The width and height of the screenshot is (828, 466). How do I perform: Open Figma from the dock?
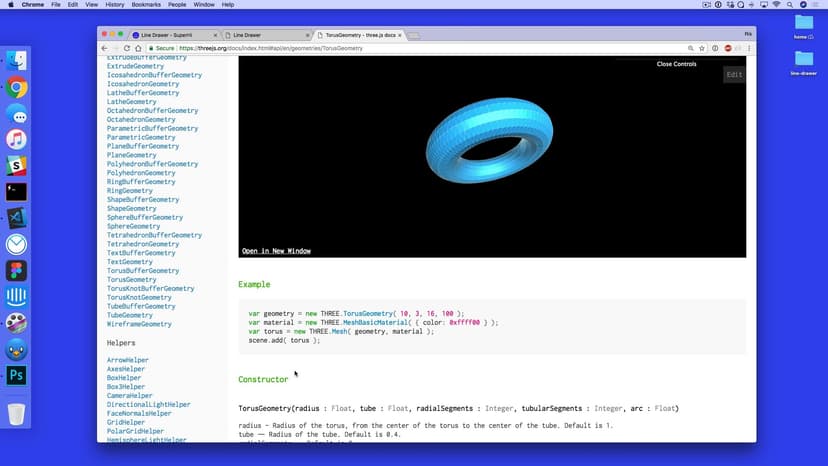[16, 271]
